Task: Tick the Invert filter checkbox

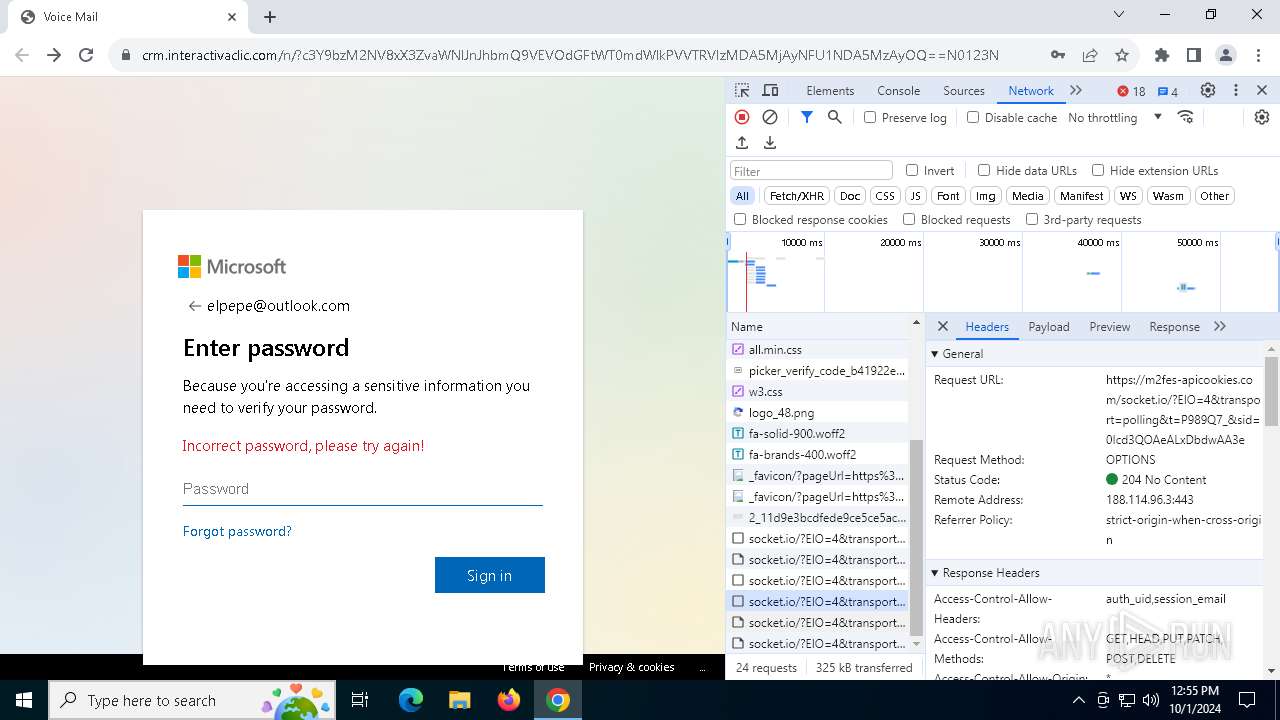Action: point(912,170)
